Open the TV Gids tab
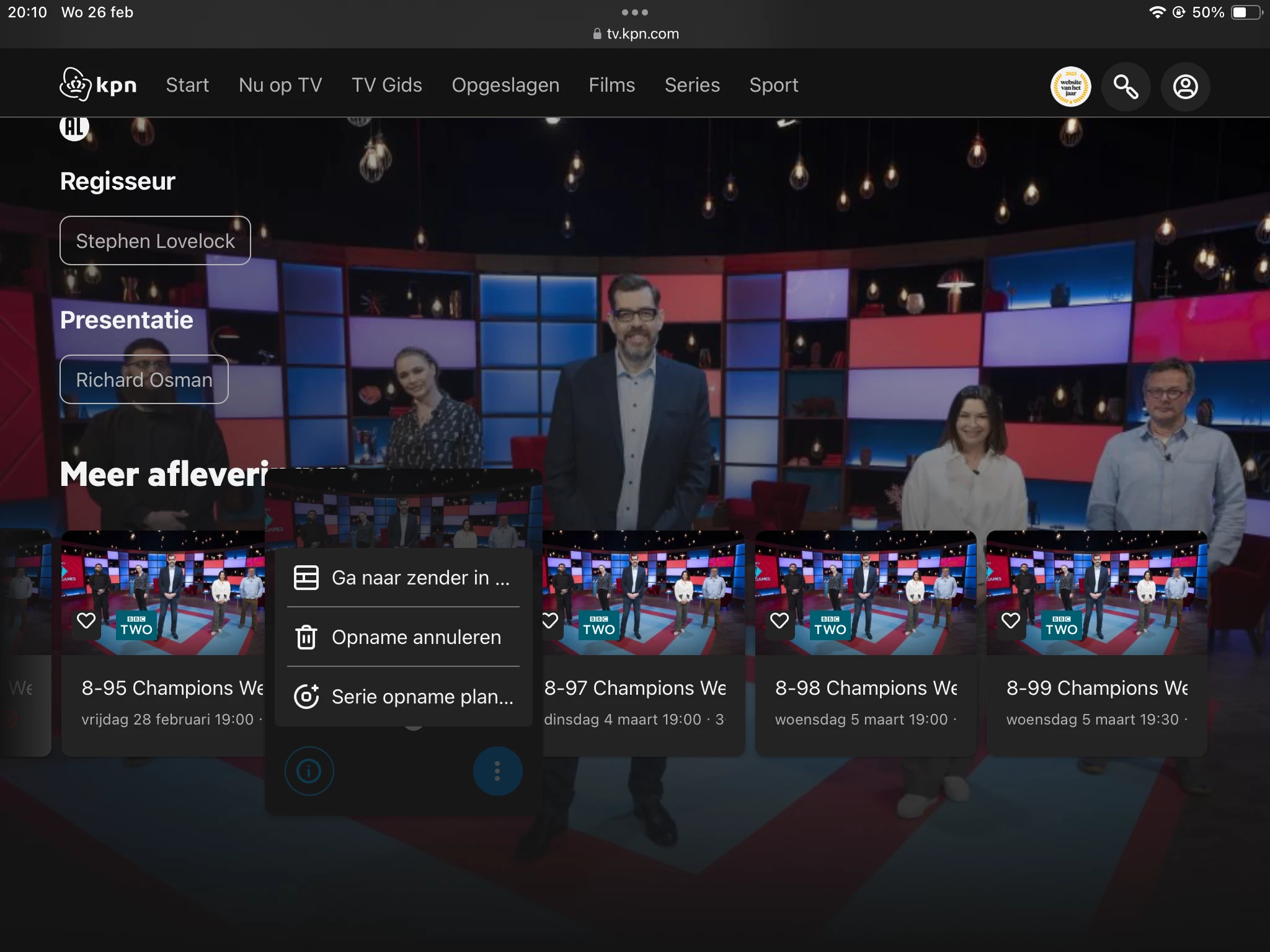1270x952 pixels. (387, 85)
